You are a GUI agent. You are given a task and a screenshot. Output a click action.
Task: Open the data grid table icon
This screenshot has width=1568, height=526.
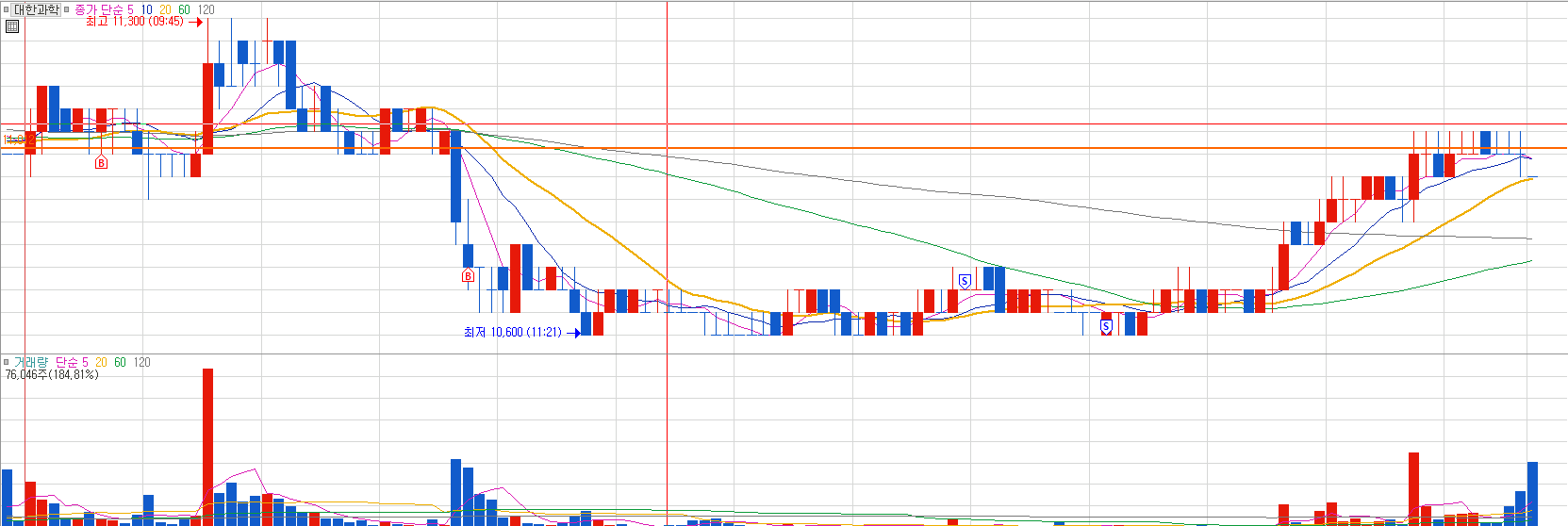(12, 26)
